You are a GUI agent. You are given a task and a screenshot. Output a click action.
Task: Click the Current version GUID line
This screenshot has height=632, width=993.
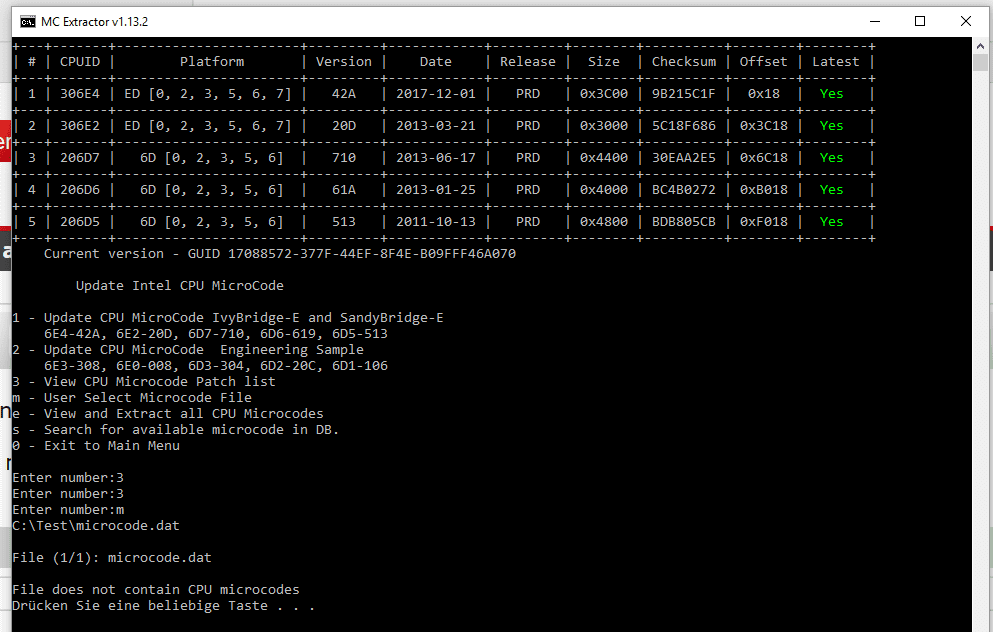280,253
